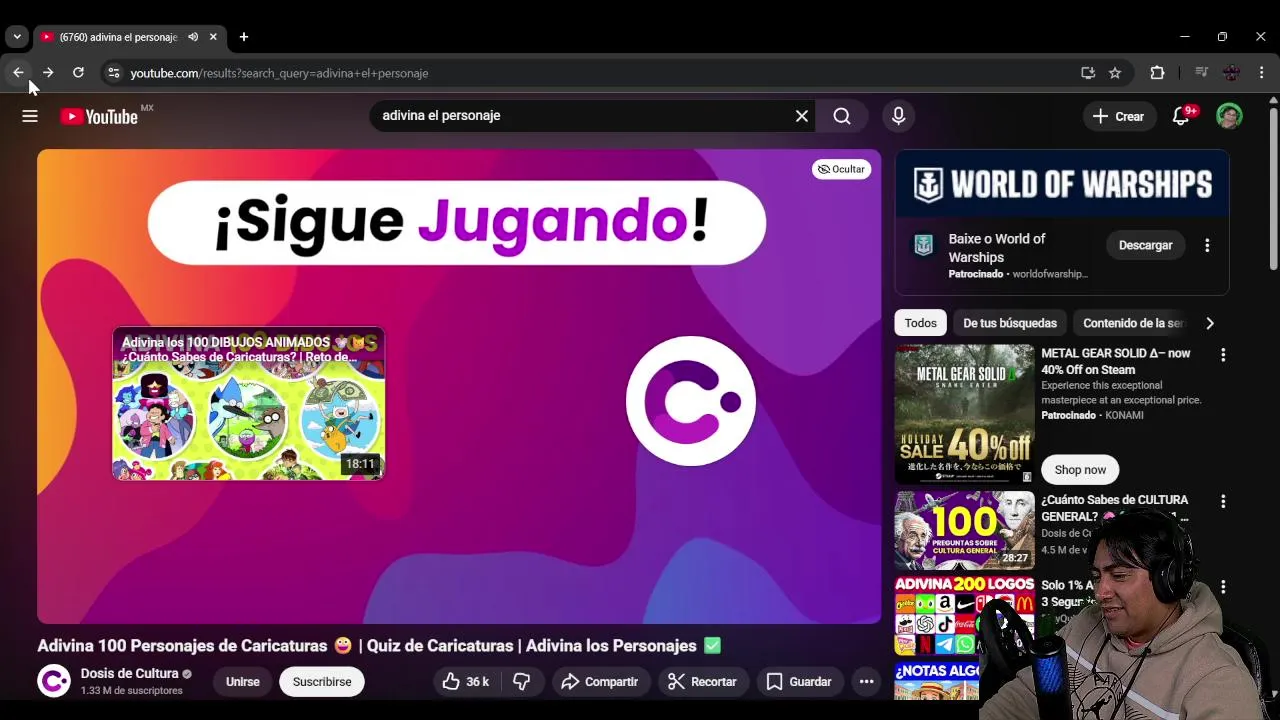This screenshot has width=1280, height=720.
Task: Go to YouTube home logo
Action: (99, 117)
